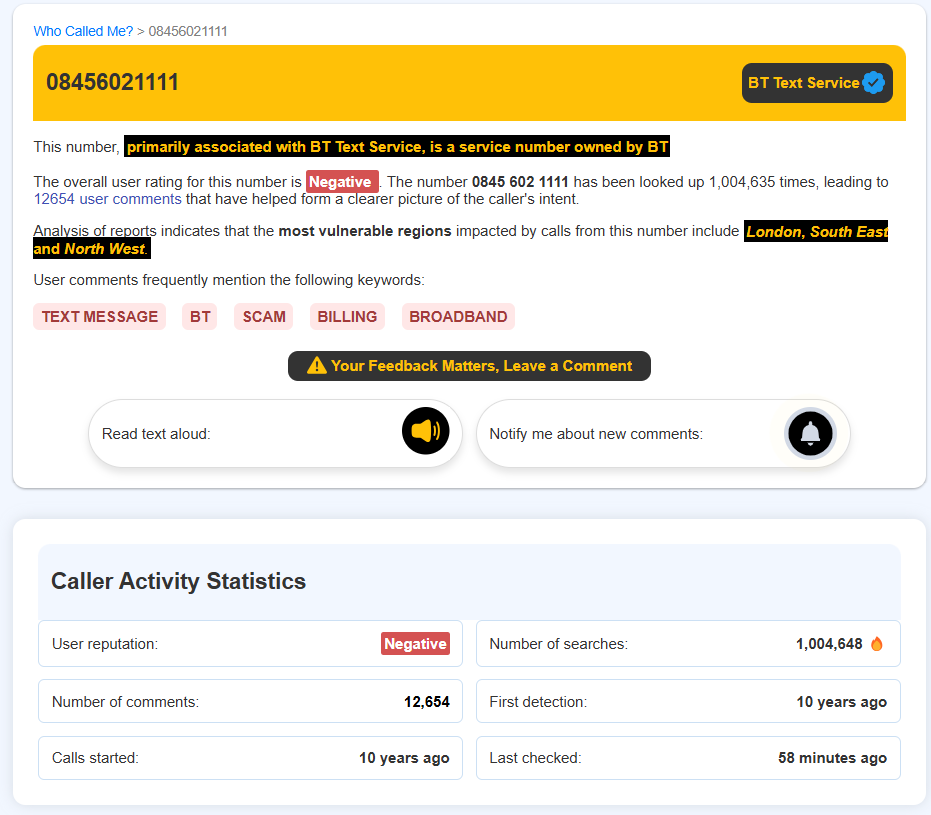
Task: Click the highlighted BT Text Service description
Action: tap(397, 147)
